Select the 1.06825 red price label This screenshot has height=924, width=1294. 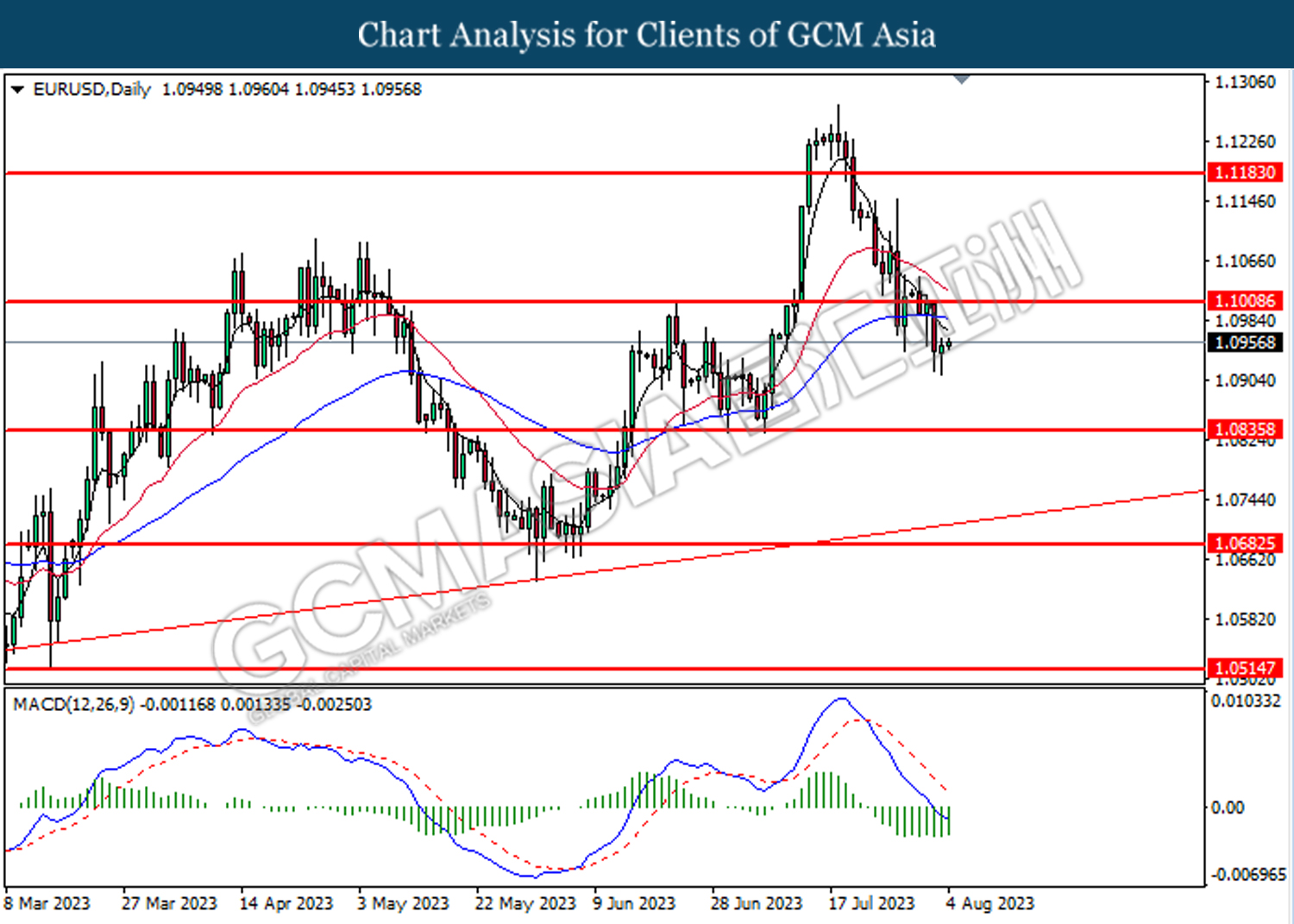click(1244, 544)
